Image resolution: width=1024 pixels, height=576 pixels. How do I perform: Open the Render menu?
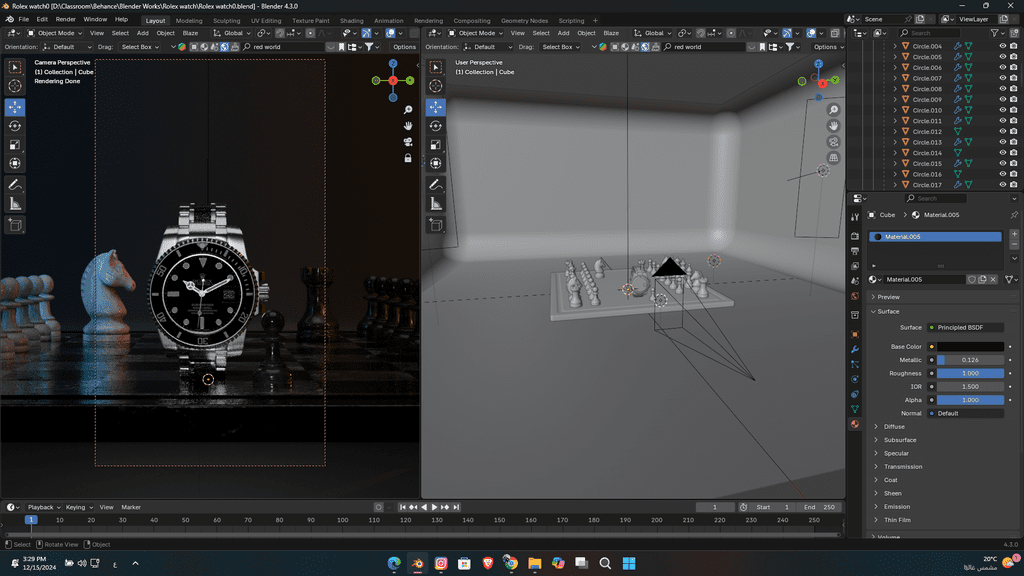coord(66,19)
